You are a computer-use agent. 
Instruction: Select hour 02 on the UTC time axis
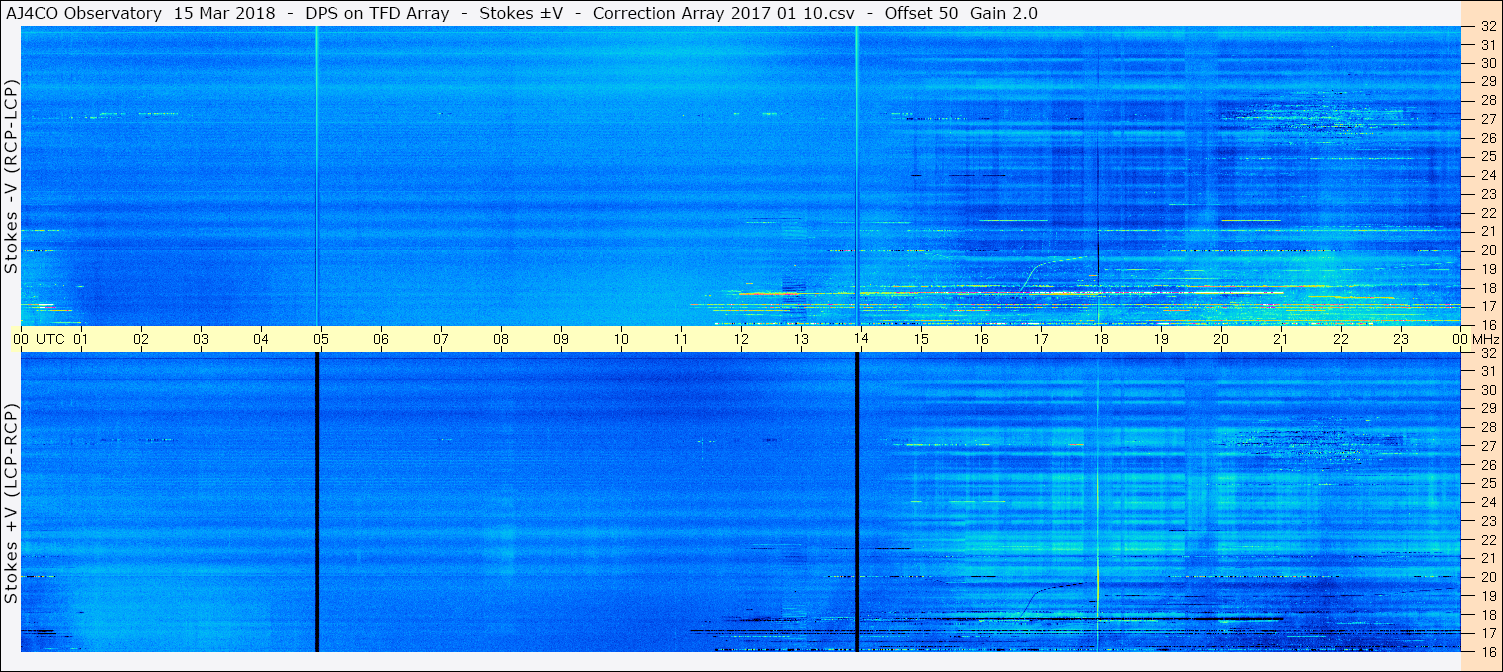coord(141,339)
